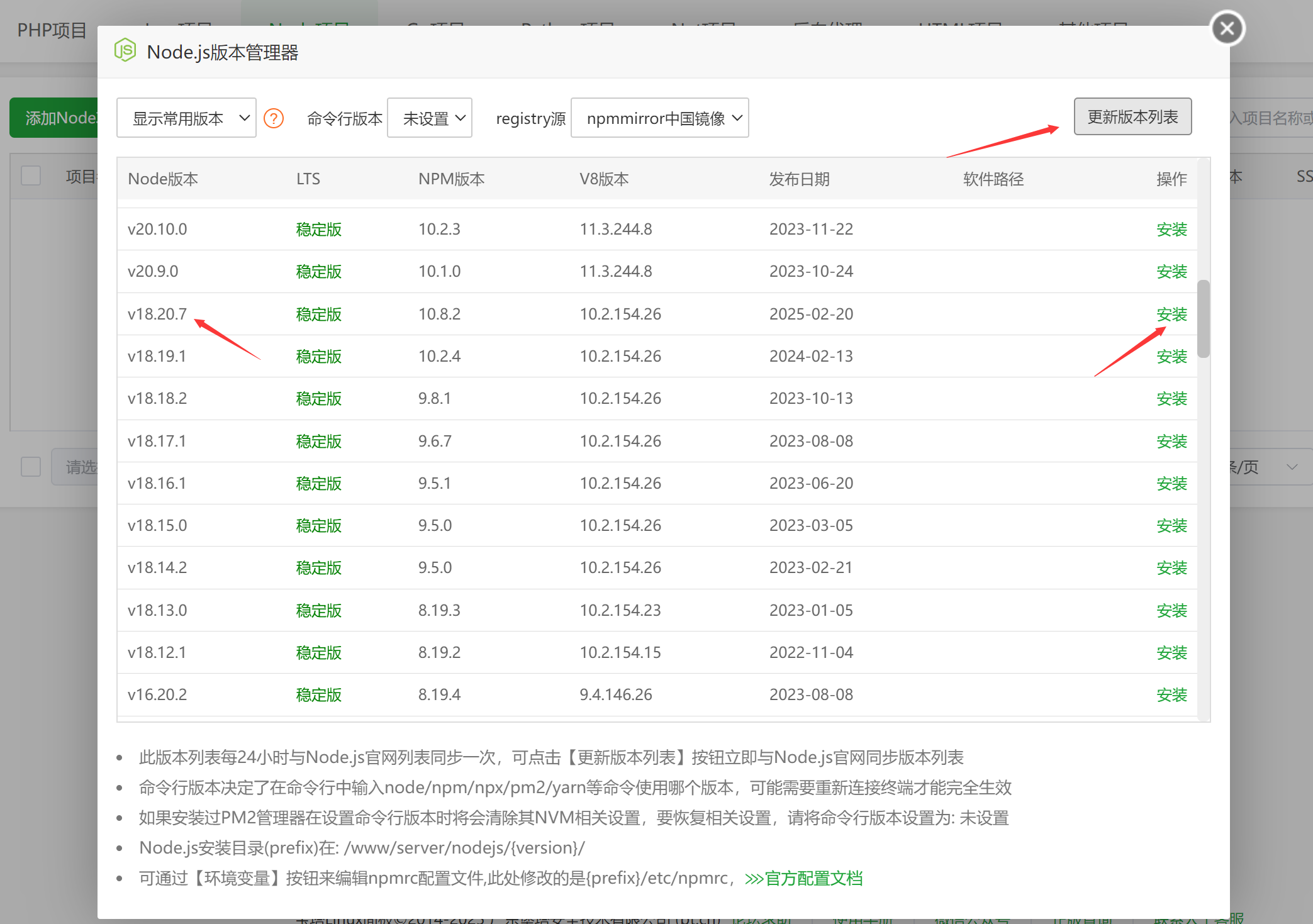Expand the 命令行版本 未设置 dropdown
This screenshot has height=924, width=1313.
pos(430,118)
